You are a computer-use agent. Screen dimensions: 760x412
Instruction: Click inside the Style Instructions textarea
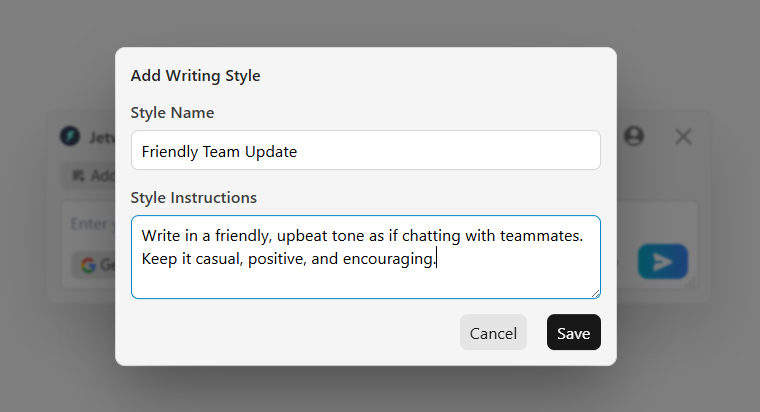365,278
